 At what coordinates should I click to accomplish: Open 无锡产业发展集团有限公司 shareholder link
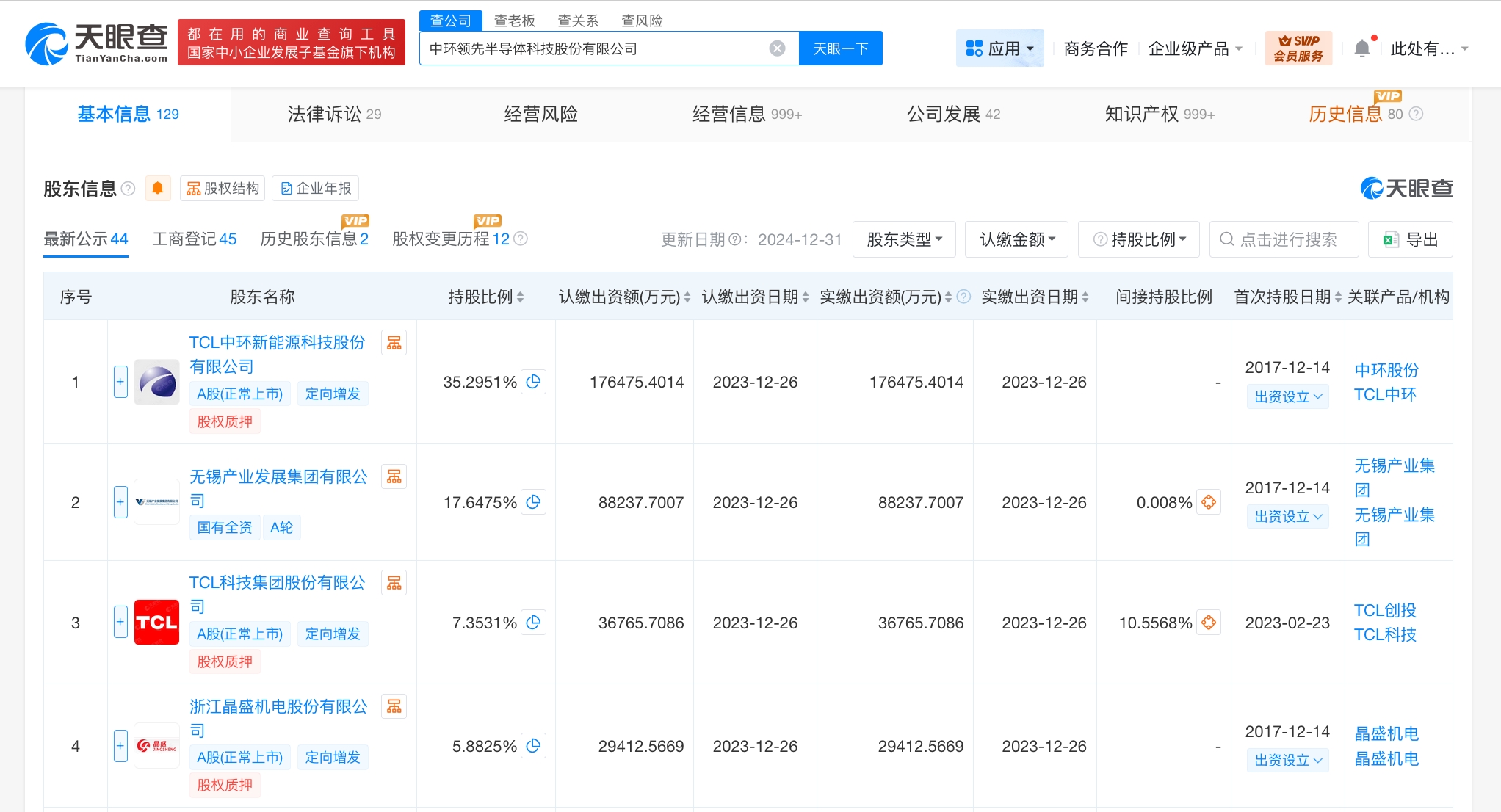click(278, 477)
